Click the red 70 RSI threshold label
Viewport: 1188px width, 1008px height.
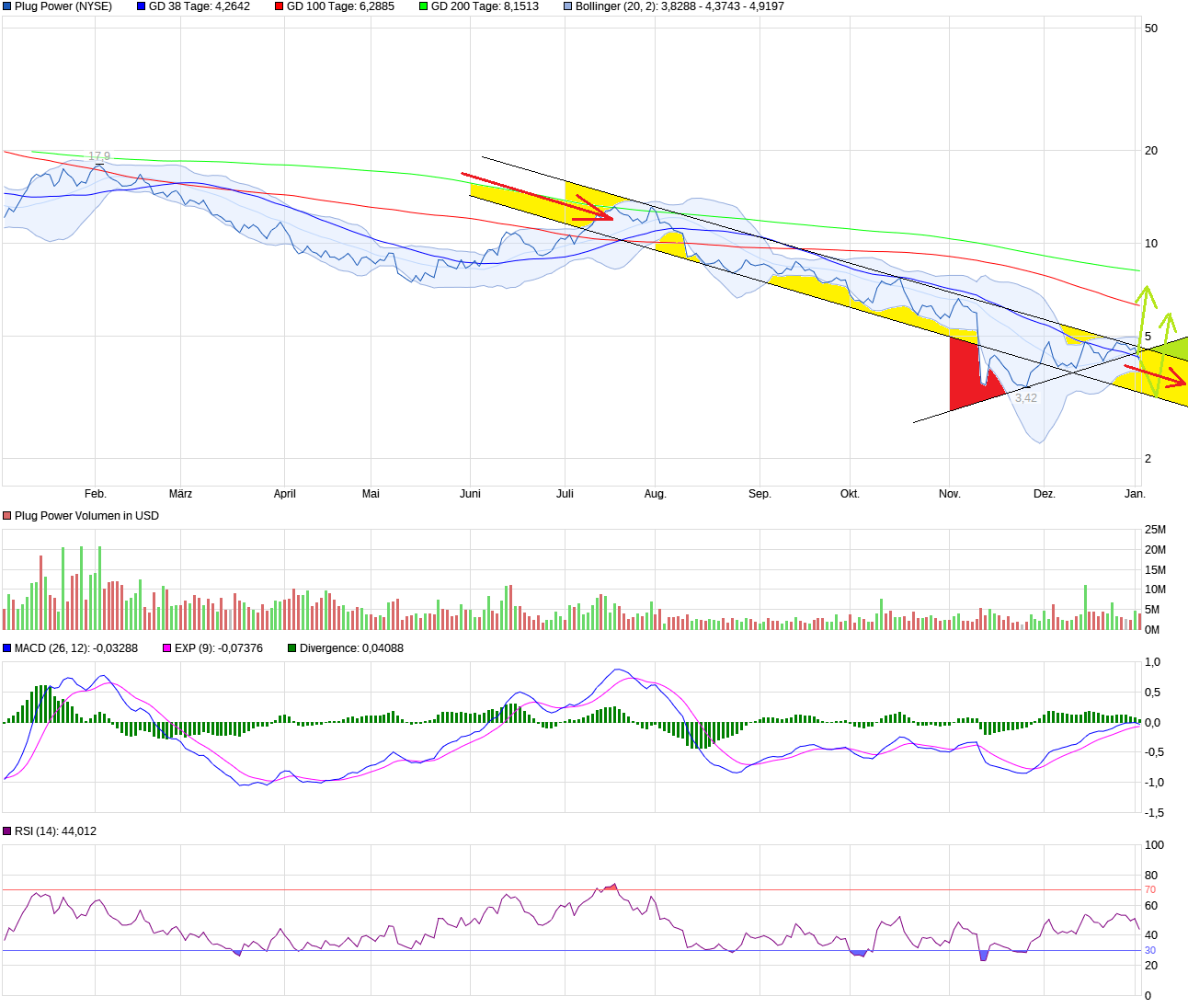(x=1149, y=890)
